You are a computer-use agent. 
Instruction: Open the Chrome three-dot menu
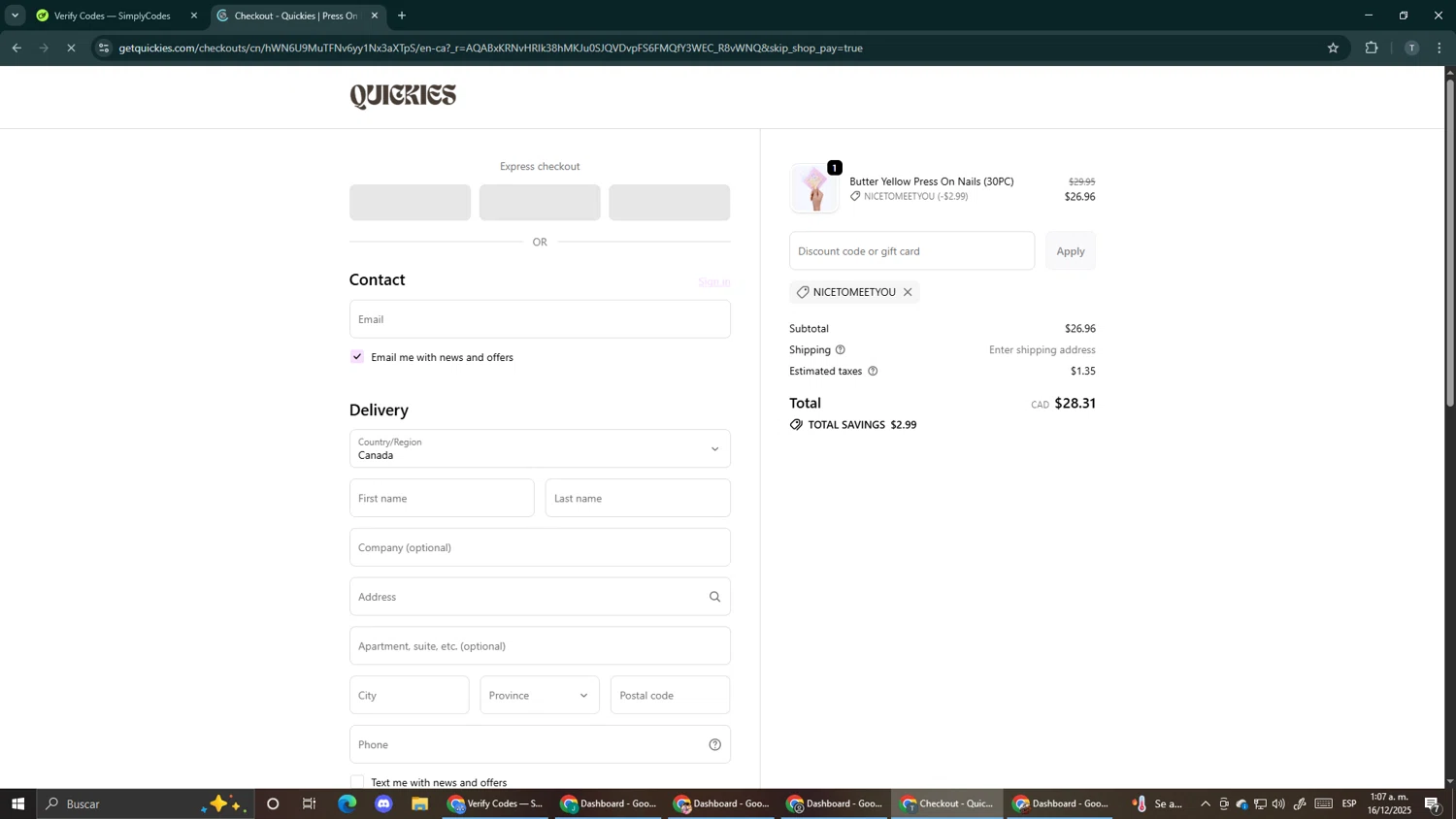[1439, 48]
